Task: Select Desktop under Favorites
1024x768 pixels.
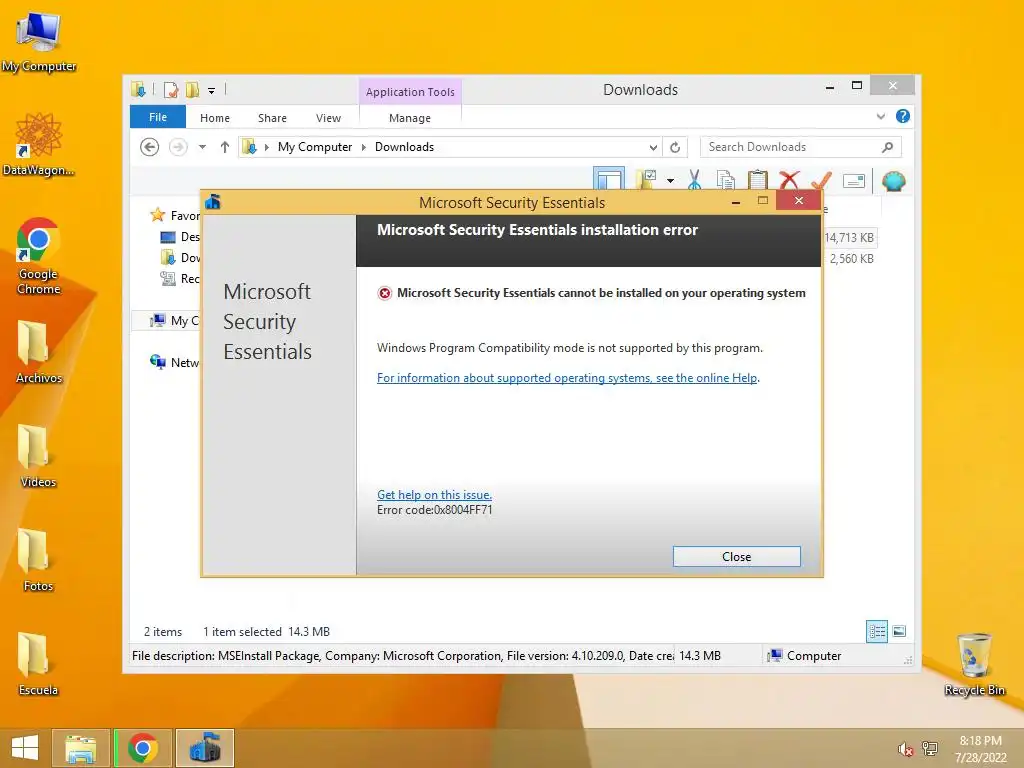Action: [180, 236]
